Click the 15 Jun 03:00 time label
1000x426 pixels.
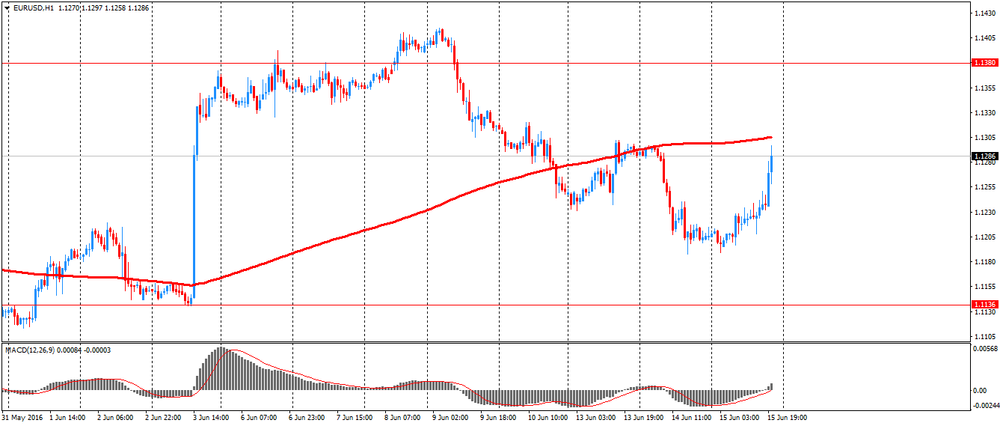[x=738, y=418]
